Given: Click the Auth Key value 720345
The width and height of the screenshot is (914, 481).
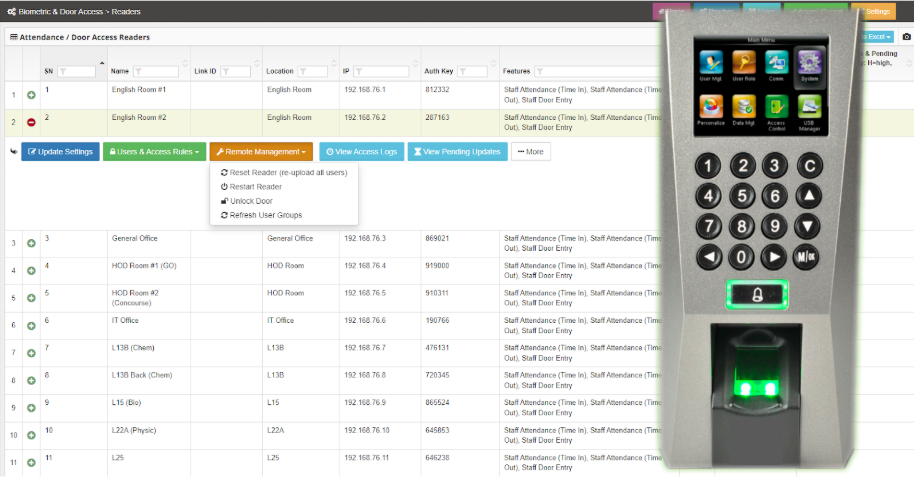Looking at the screenshot, I should 437,375.
